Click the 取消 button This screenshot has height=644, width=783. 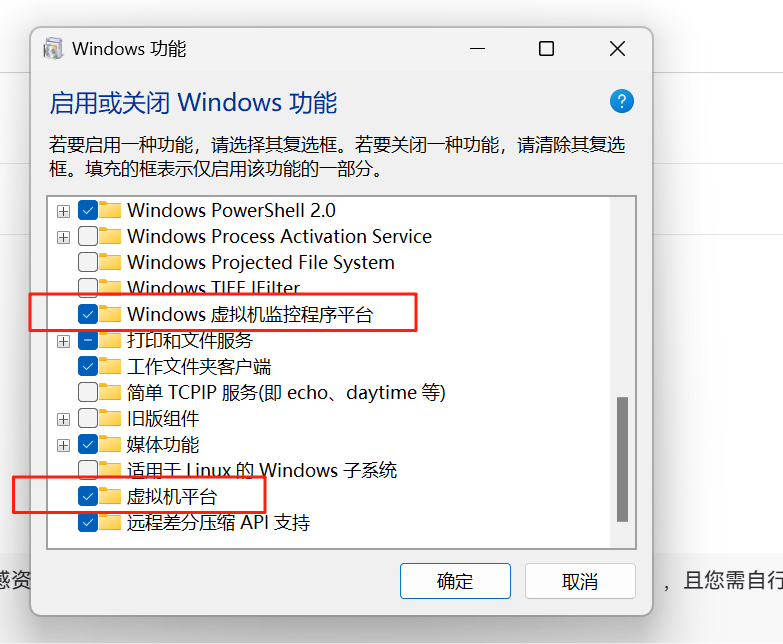coord(580,581)
